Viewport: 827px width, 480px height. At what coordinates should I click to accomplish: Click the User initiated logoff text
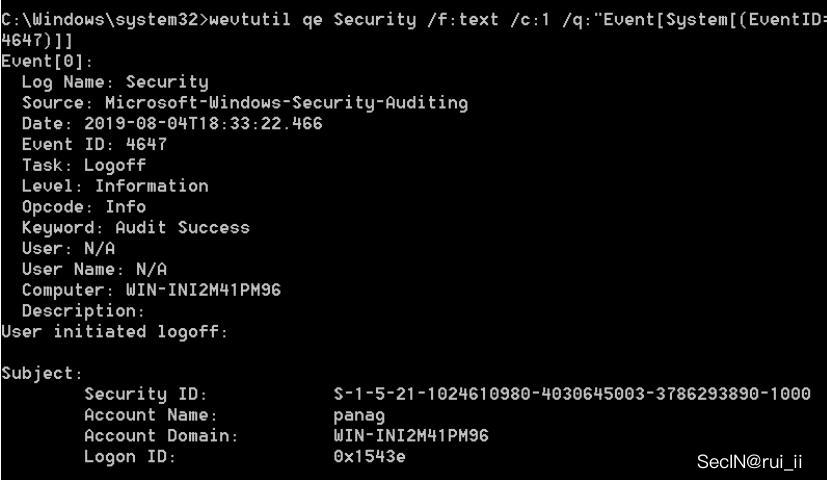pos(114,332)
